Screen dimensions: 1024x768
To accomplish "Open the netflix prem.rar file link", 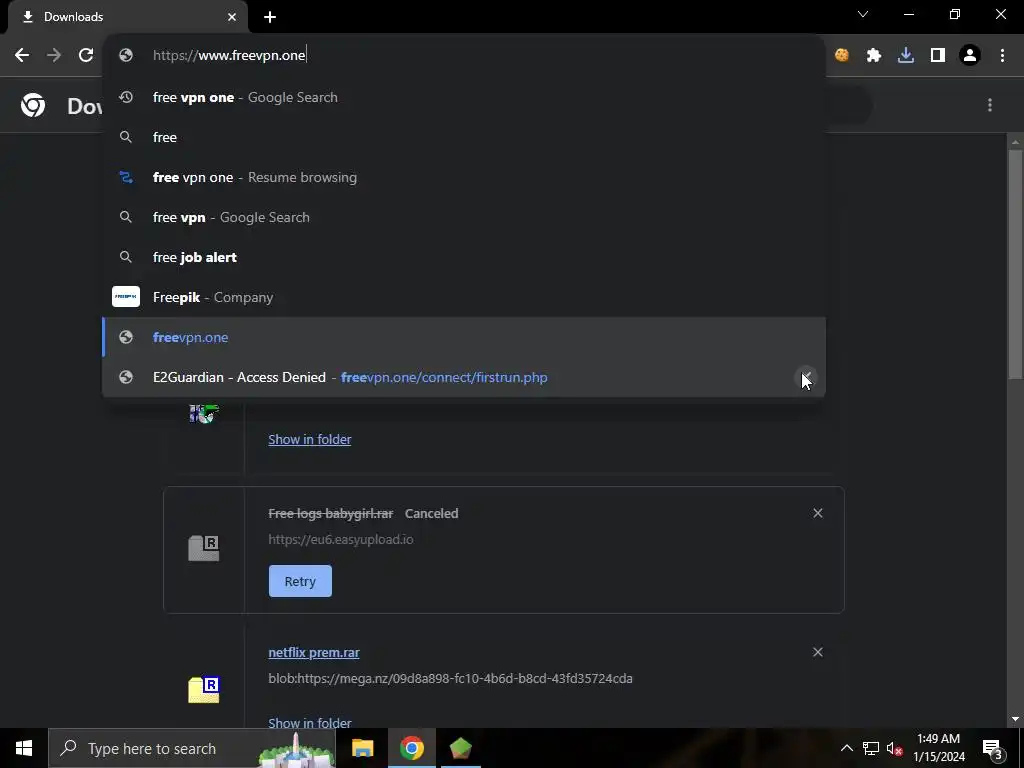I will (314, 652).
